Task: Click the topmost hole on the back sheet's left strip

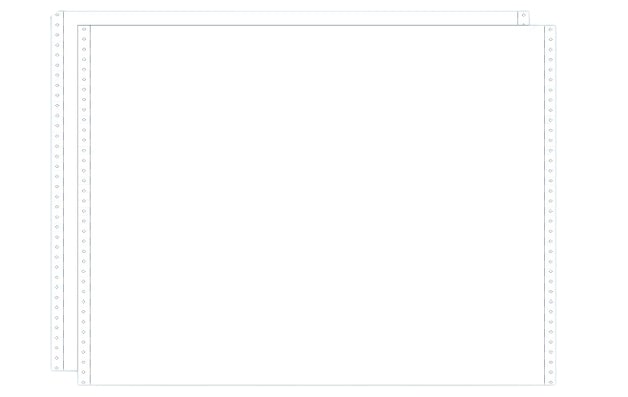Action: coord(57,15)
